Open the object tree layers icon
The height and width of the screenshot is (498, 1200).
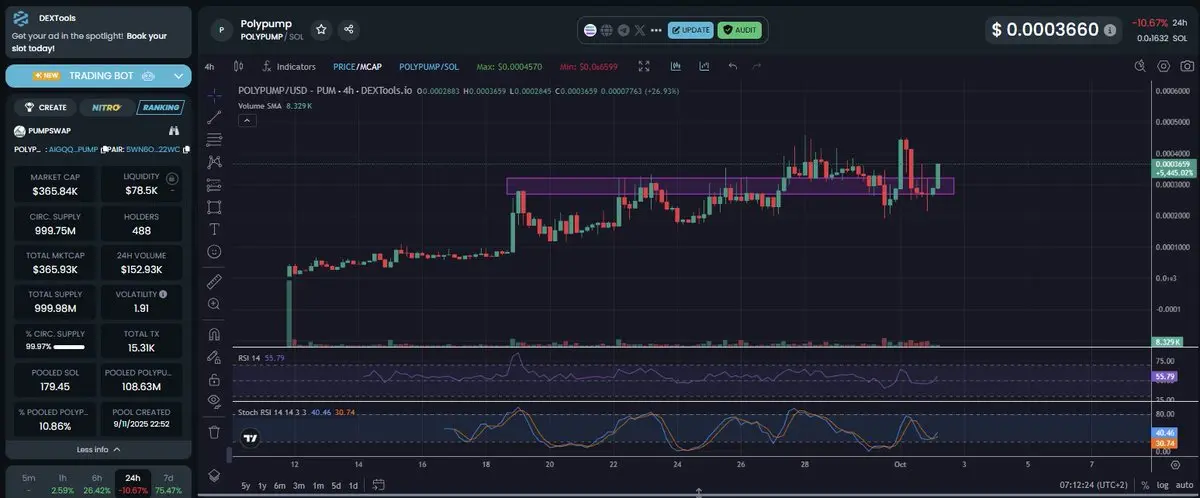pyautogui.click(x=214, y=474)
